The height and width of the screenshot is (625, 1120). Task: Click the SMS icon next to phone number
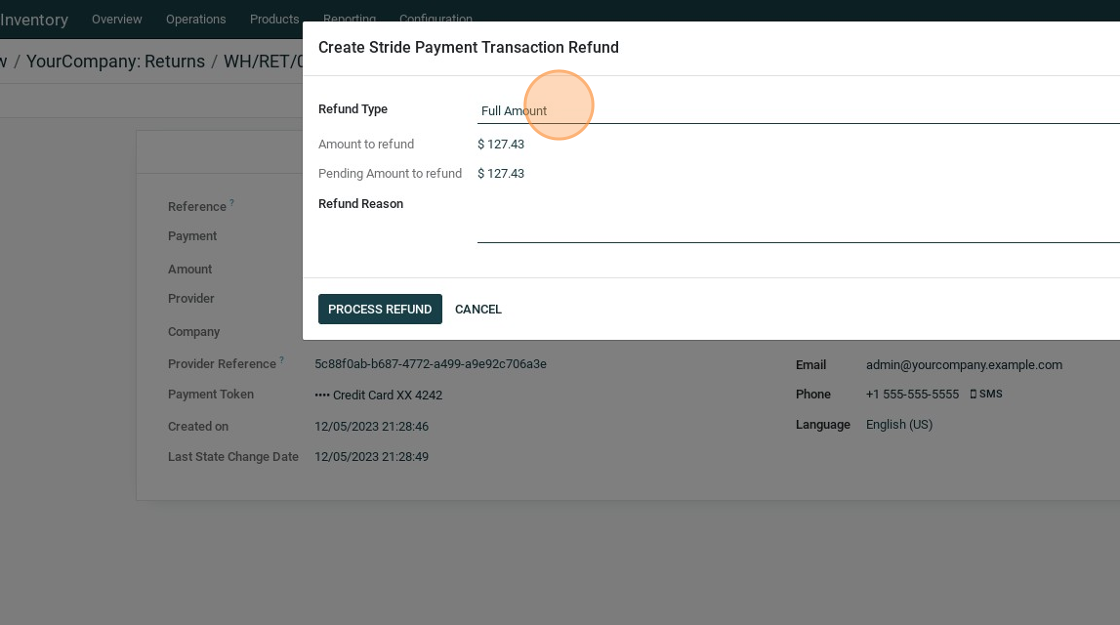click(x=985, y=394)
